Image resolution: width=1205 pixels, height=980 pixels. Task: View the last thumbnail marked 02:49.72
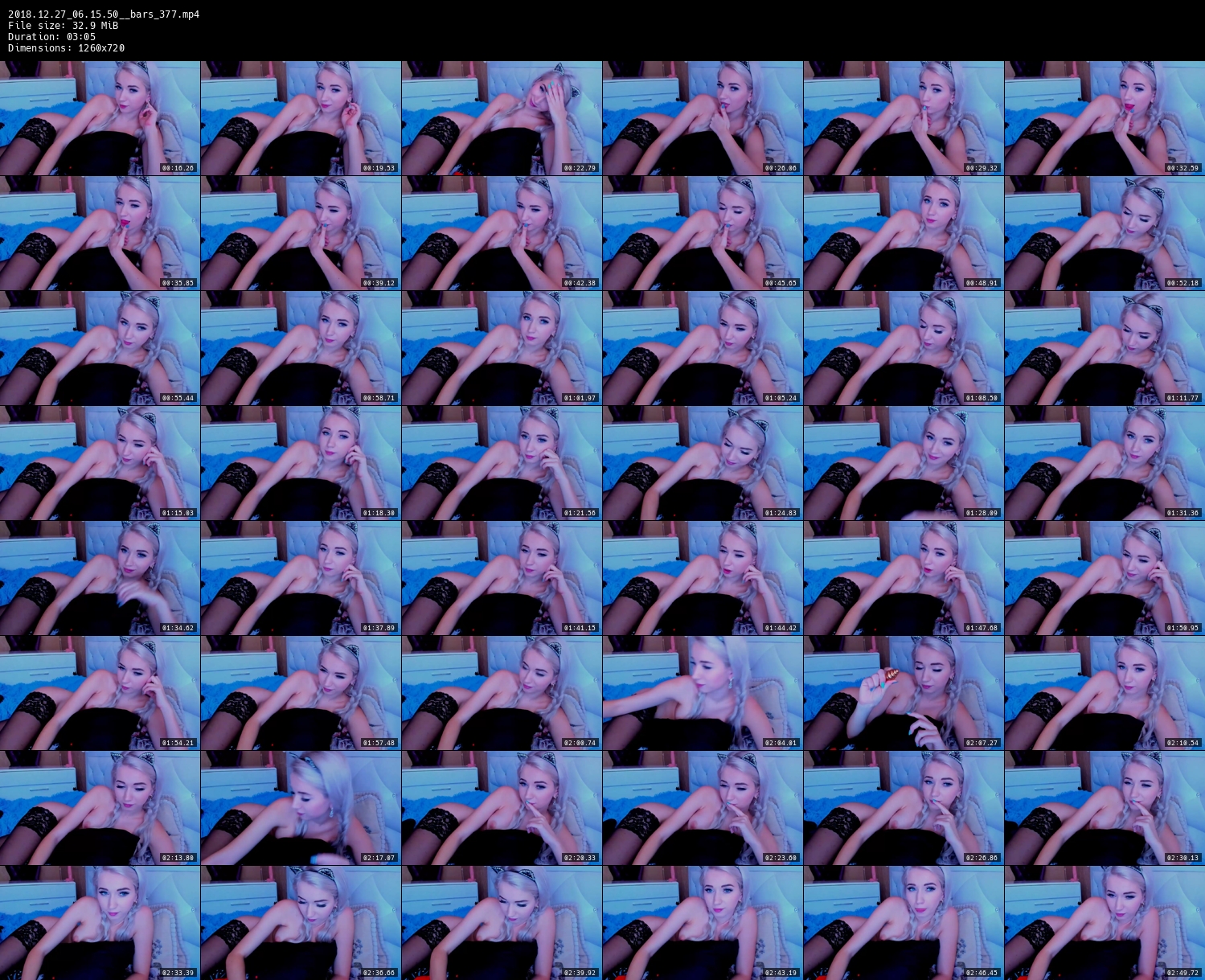point(1105,923)
